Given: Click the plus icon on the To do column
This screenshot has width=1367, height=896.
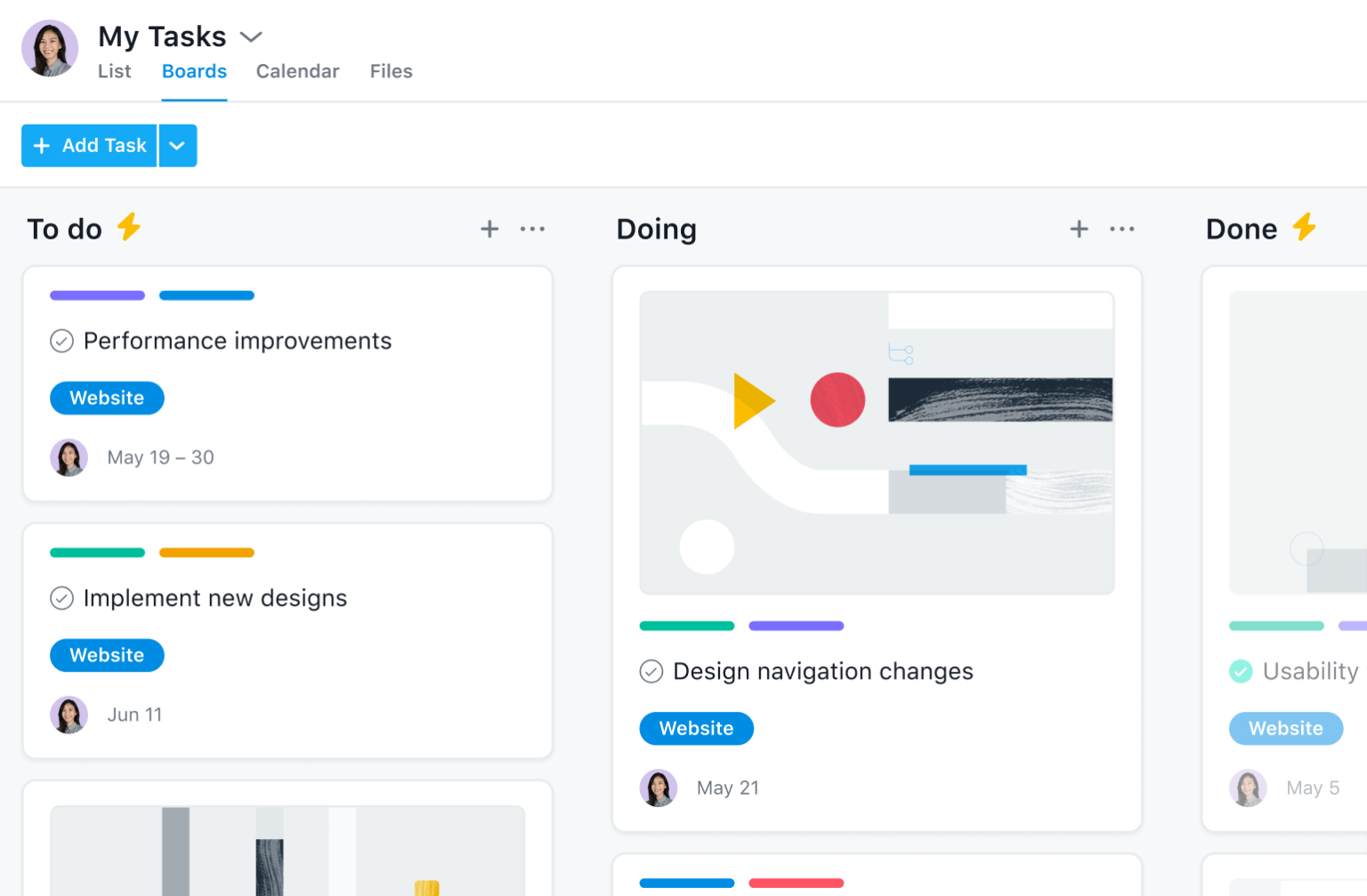Looking at the screenshot, I should click(489, 229).
